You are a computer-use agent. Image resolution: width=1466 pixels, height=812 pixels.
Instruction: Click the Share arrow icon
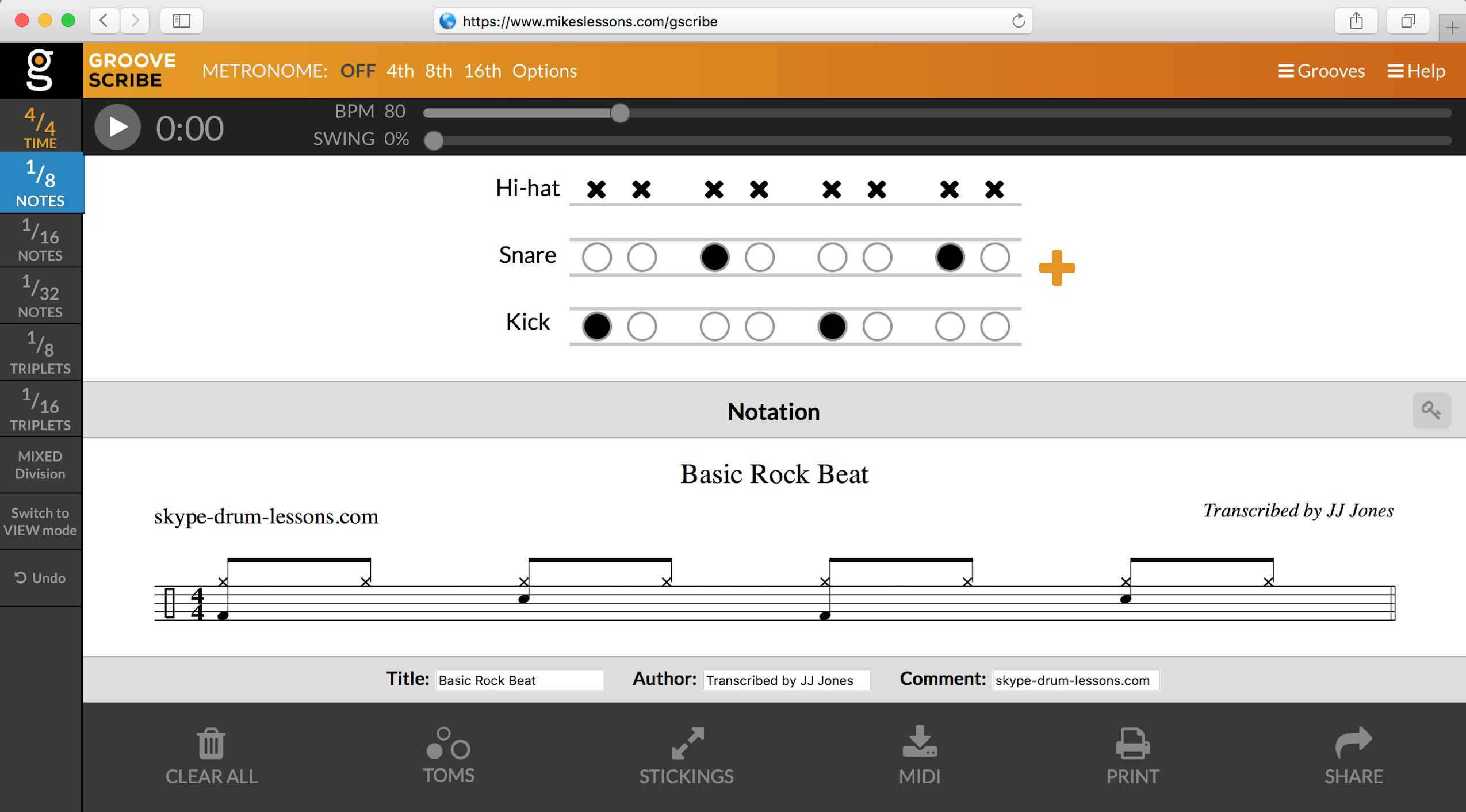point(1354,743)
